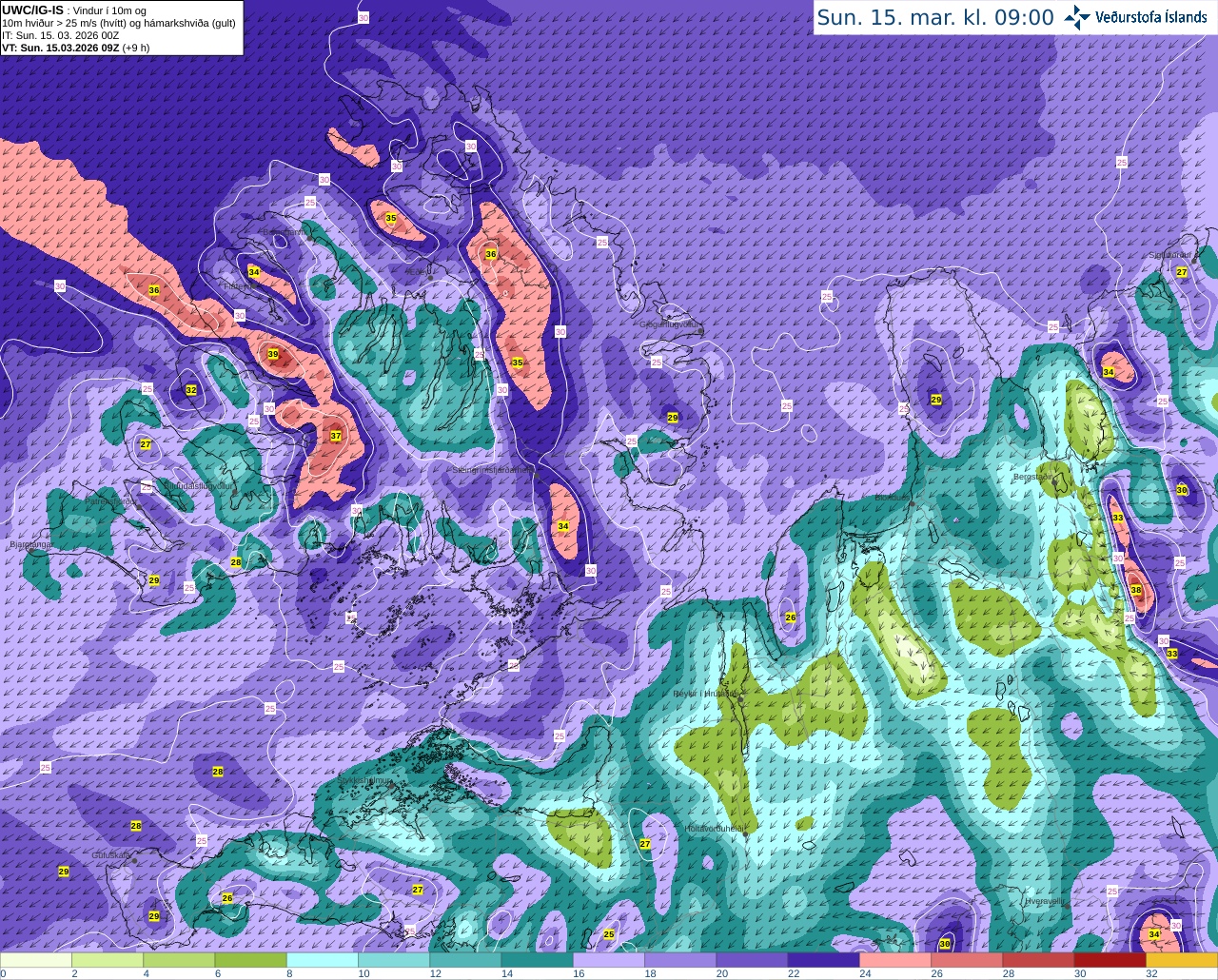The image size is (1218, 980).
Task: Click the yellow 37 gust marker
Action: [x=336, y=436]
